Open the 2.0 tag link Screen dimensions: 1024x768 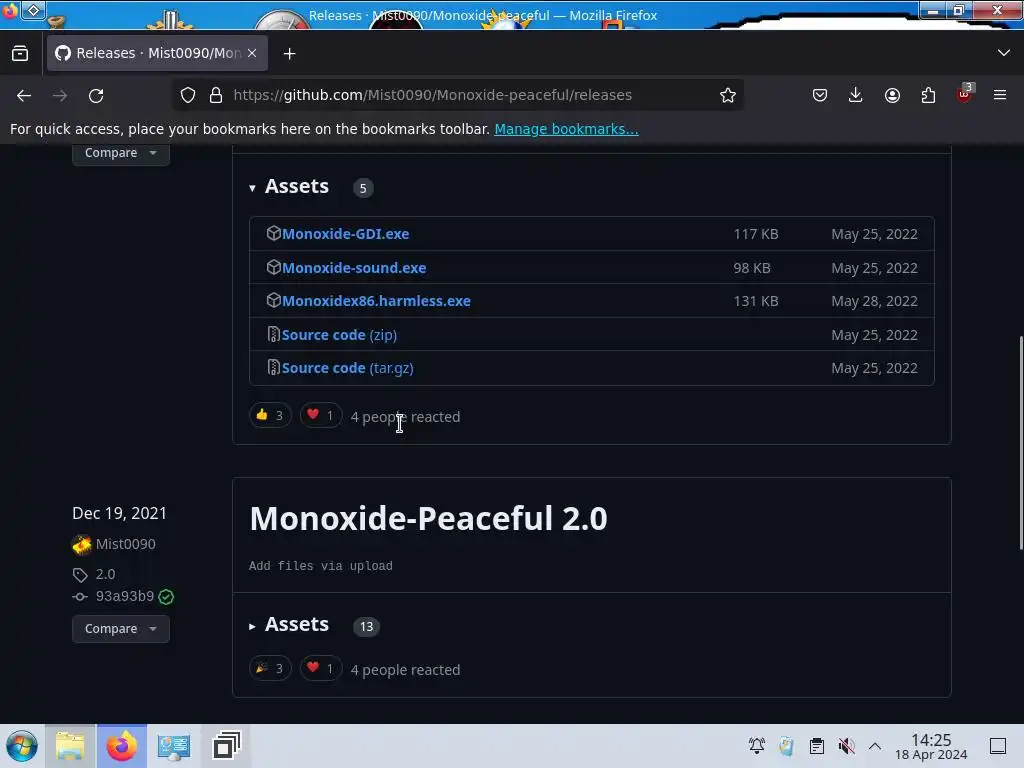(105, 574)
